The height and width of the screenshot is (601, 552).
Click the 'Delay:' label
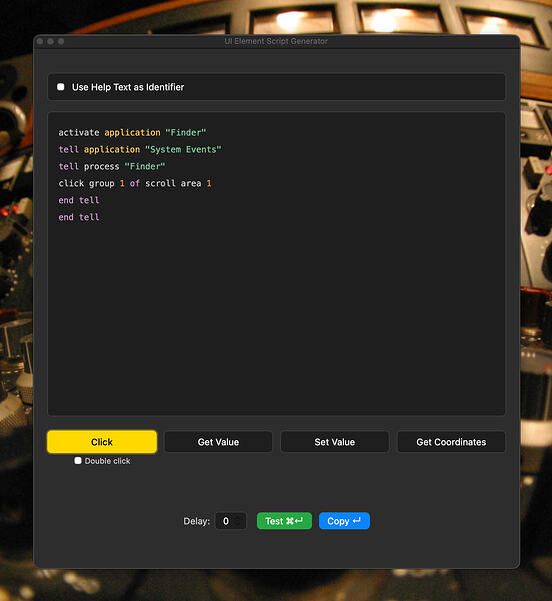point(197,521)
